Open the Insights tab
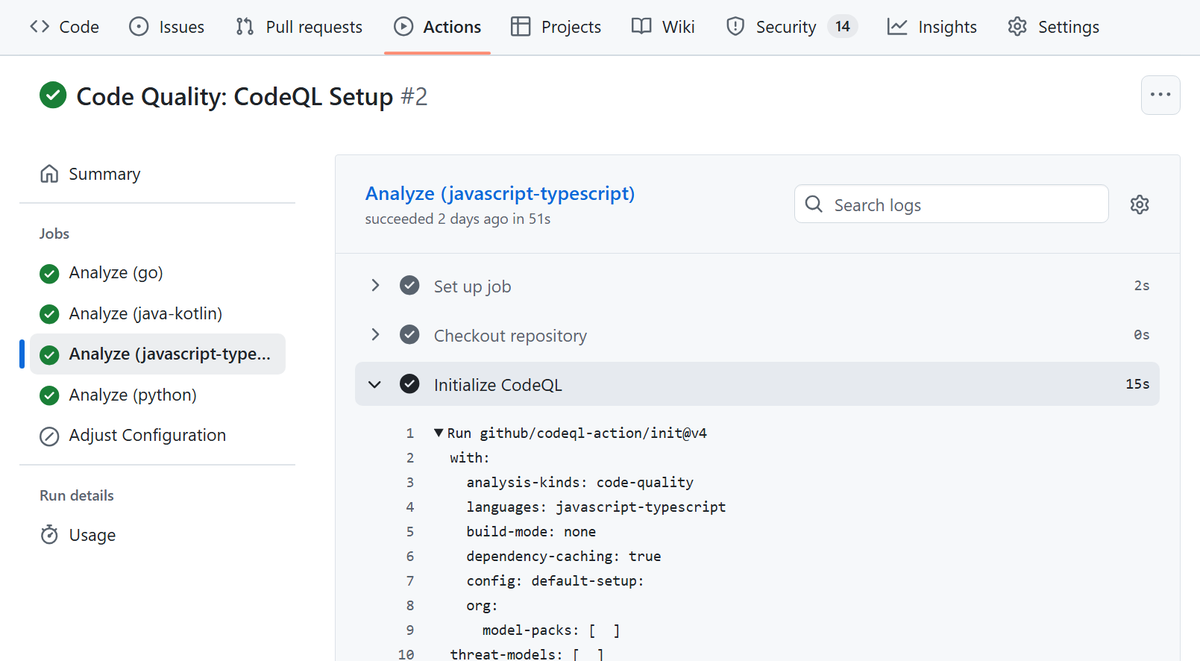Image resolution: width=1200 pixels, height=661 pixels. click(932, 27)
